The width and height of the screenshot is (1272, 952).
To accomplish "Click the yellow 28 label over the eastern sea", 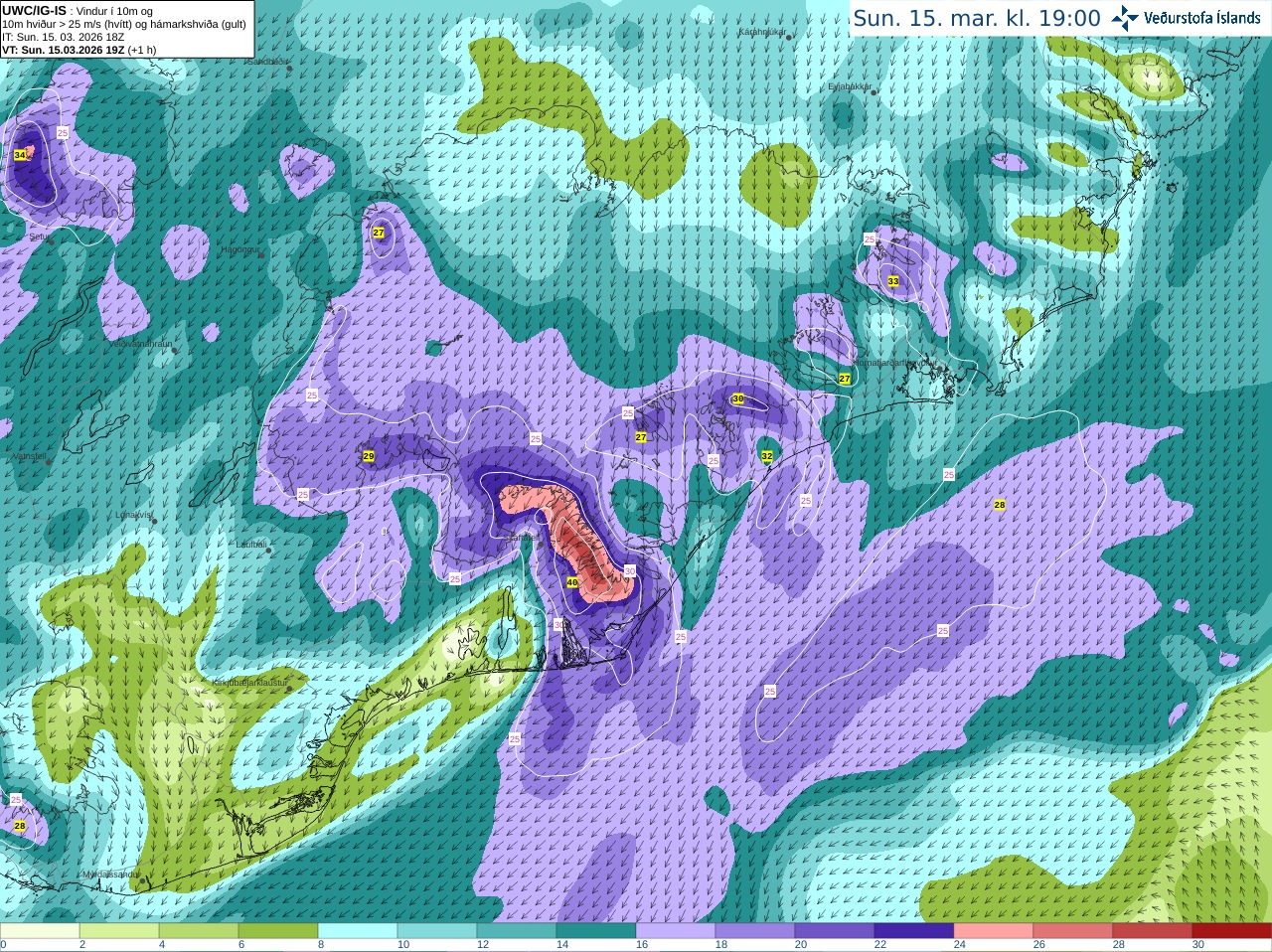I will 1000,505.
